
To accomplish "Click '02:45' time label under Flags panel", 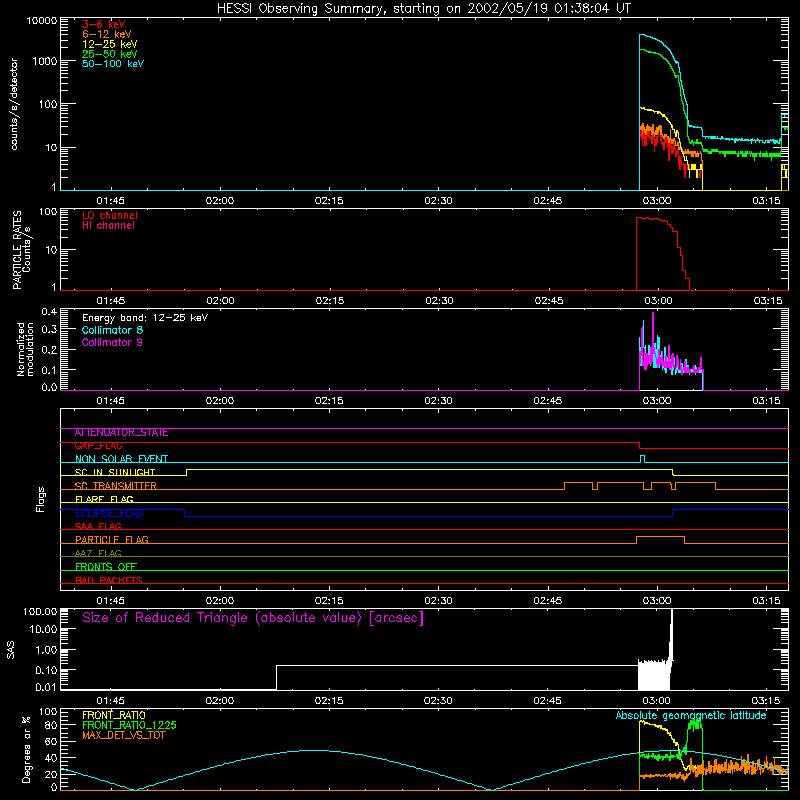I will click(547, 601).
